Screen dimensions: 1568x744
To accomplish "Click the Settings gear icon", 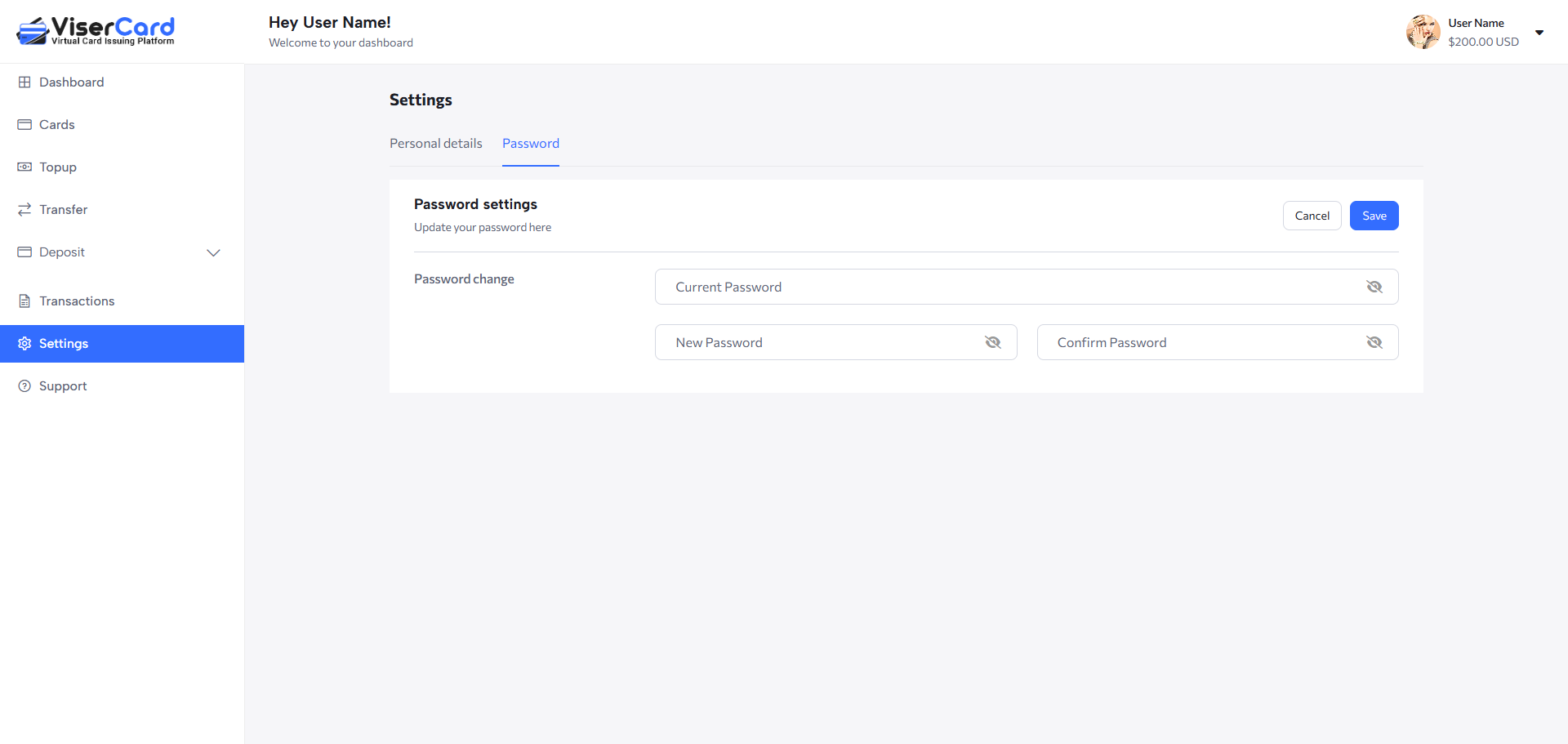I will tap(24, 344).
